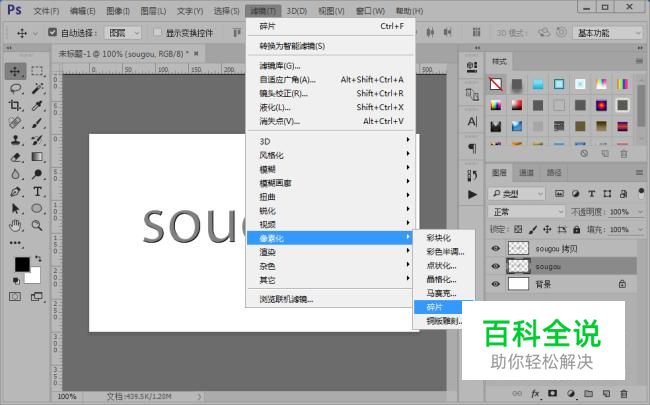Toggle the layer filter switch
The width and height of the screenshot is (650, 405).
(641, 192)
